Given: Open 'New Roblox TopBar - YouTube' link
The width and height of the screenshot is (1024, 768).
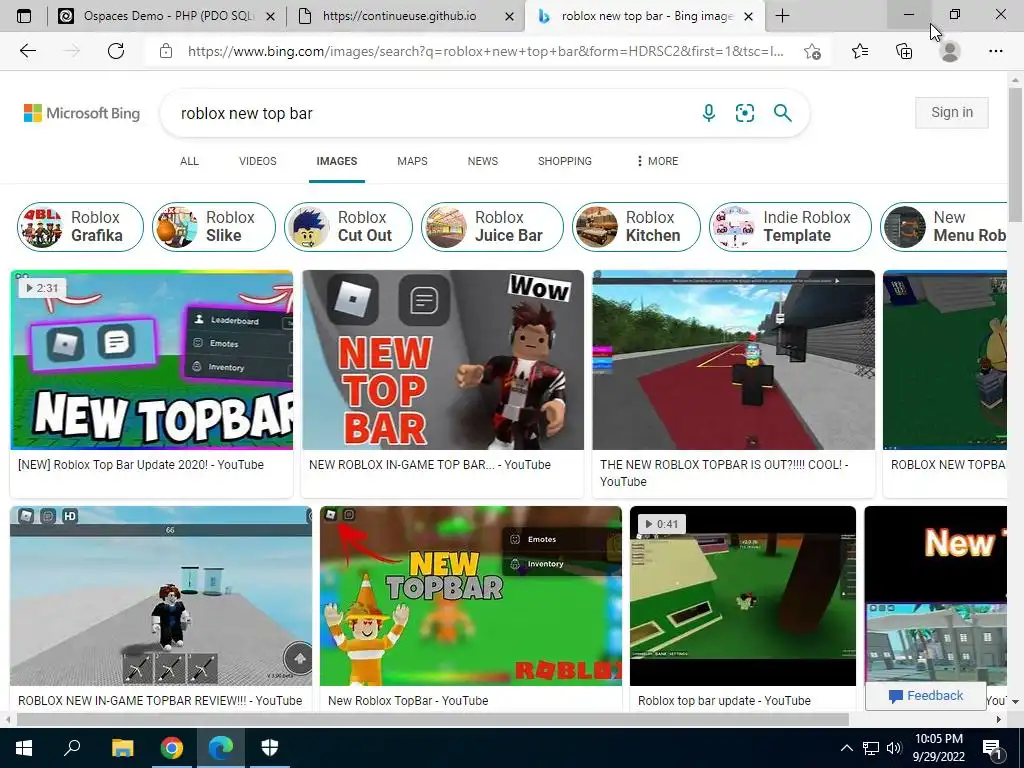Looking at the screenshot, I should pos(408,700).
